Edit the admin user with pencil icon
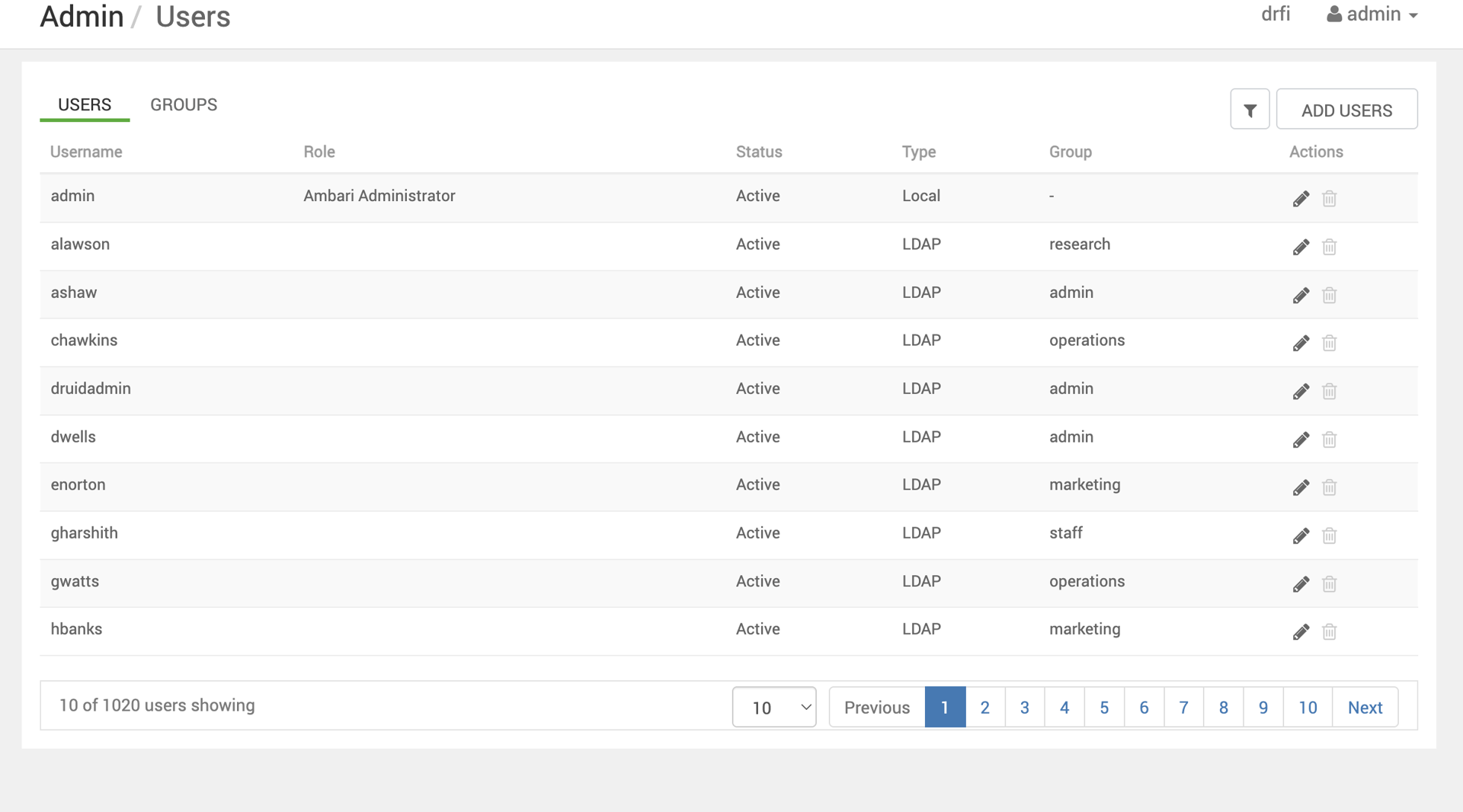 point(1301,199)
